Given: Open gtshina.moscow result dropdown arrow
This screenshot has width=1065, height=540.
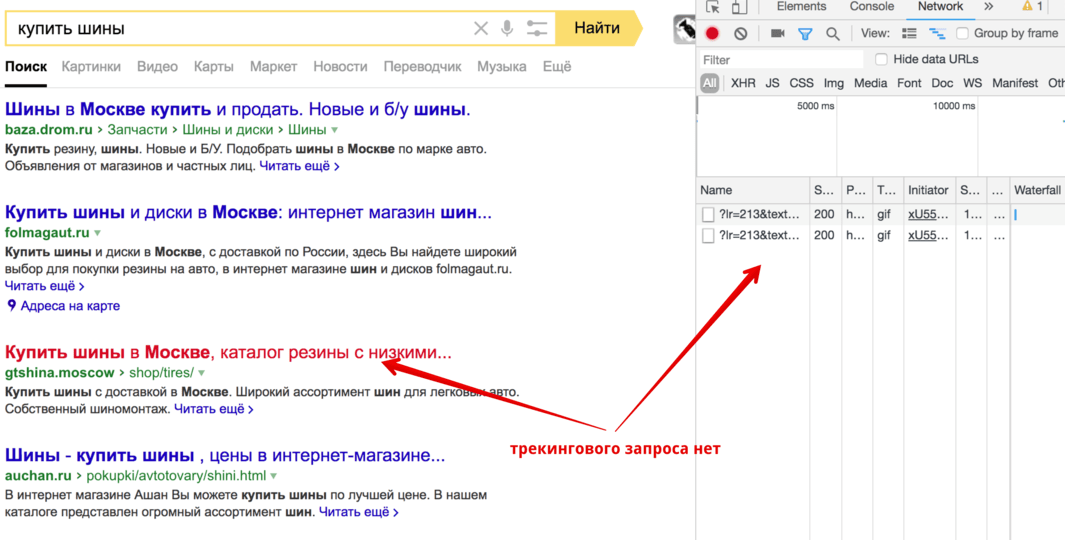Looking at the screenshot, I should tap(201, 373).
